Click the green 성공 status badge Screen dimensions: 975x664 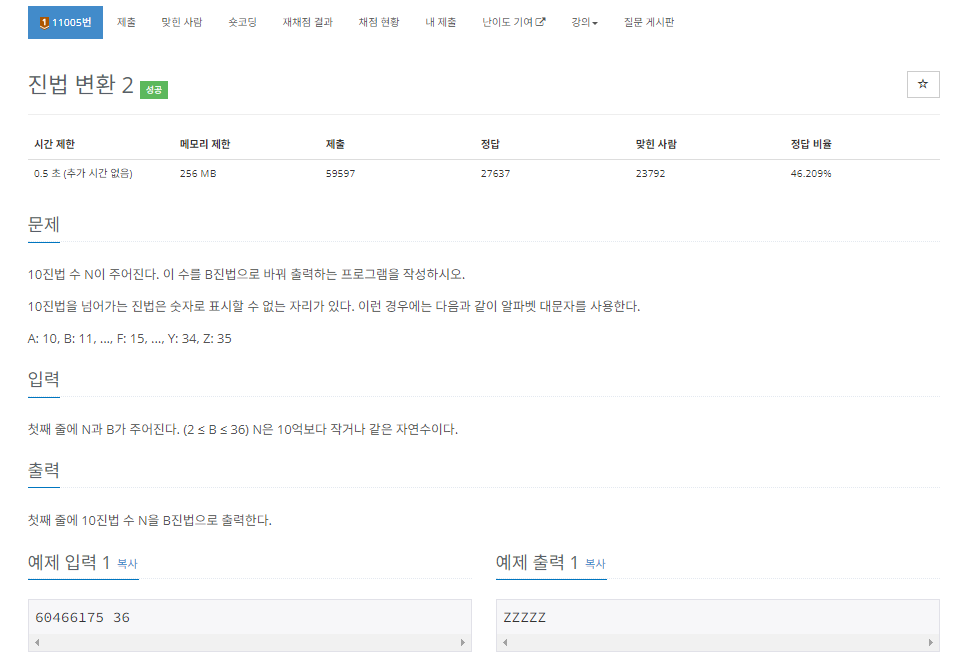(x=154, y=90)
